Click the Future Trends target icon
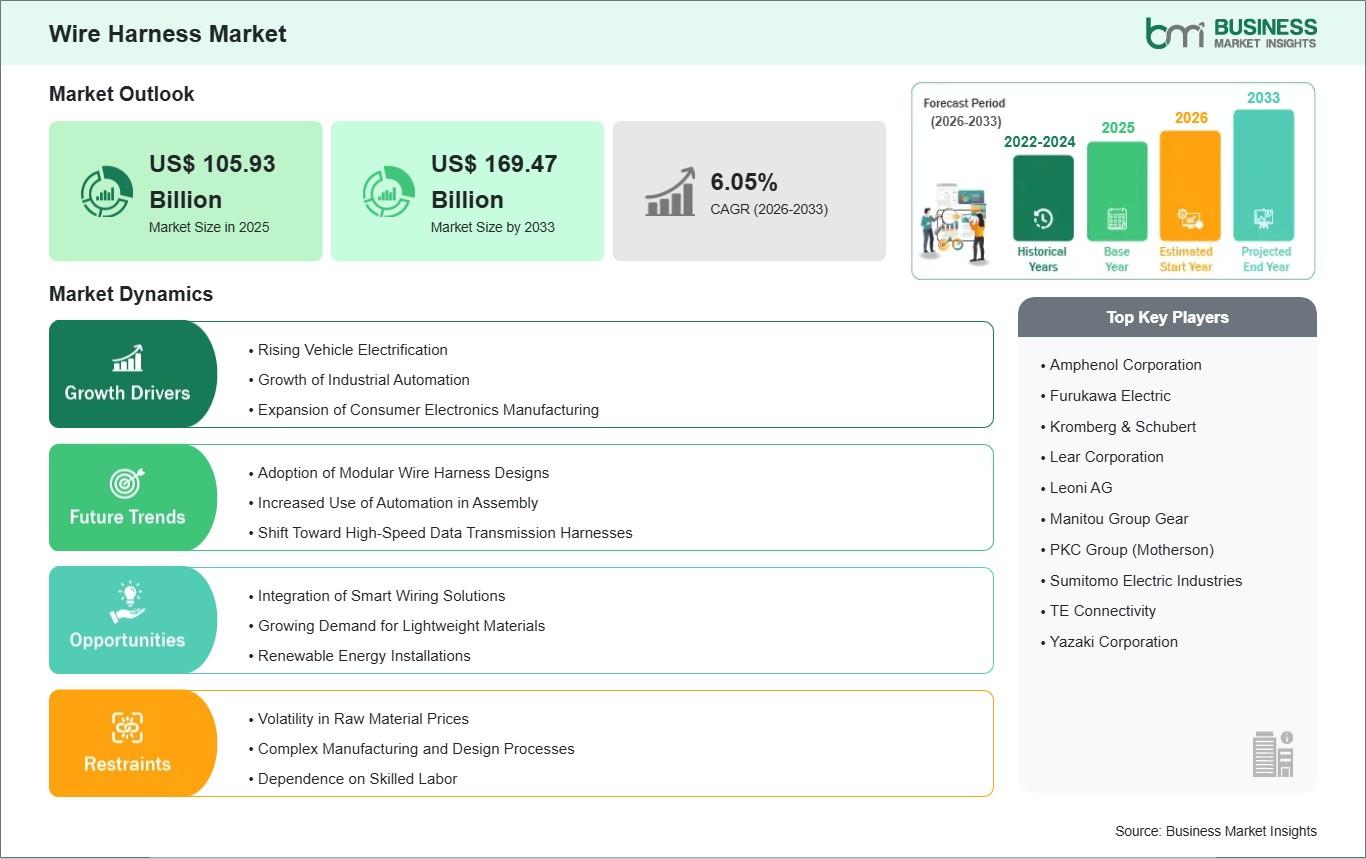The image size is (1366, 859). 127,483
